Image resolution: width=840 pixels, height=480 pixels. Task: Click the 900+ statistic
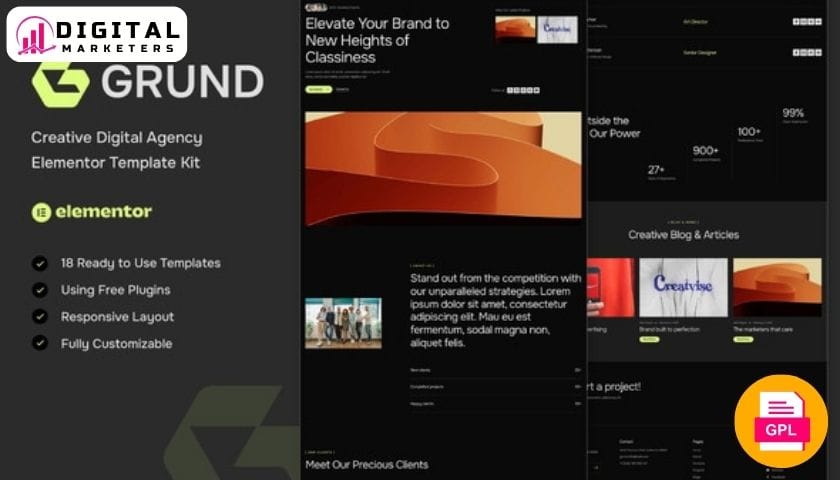pos(706,151)
